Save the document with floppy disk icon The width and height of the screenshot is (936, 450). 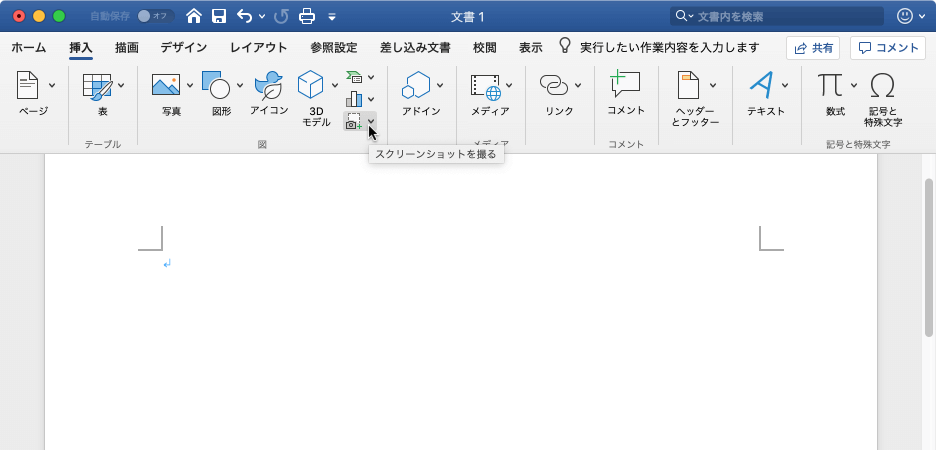[219, 16]
